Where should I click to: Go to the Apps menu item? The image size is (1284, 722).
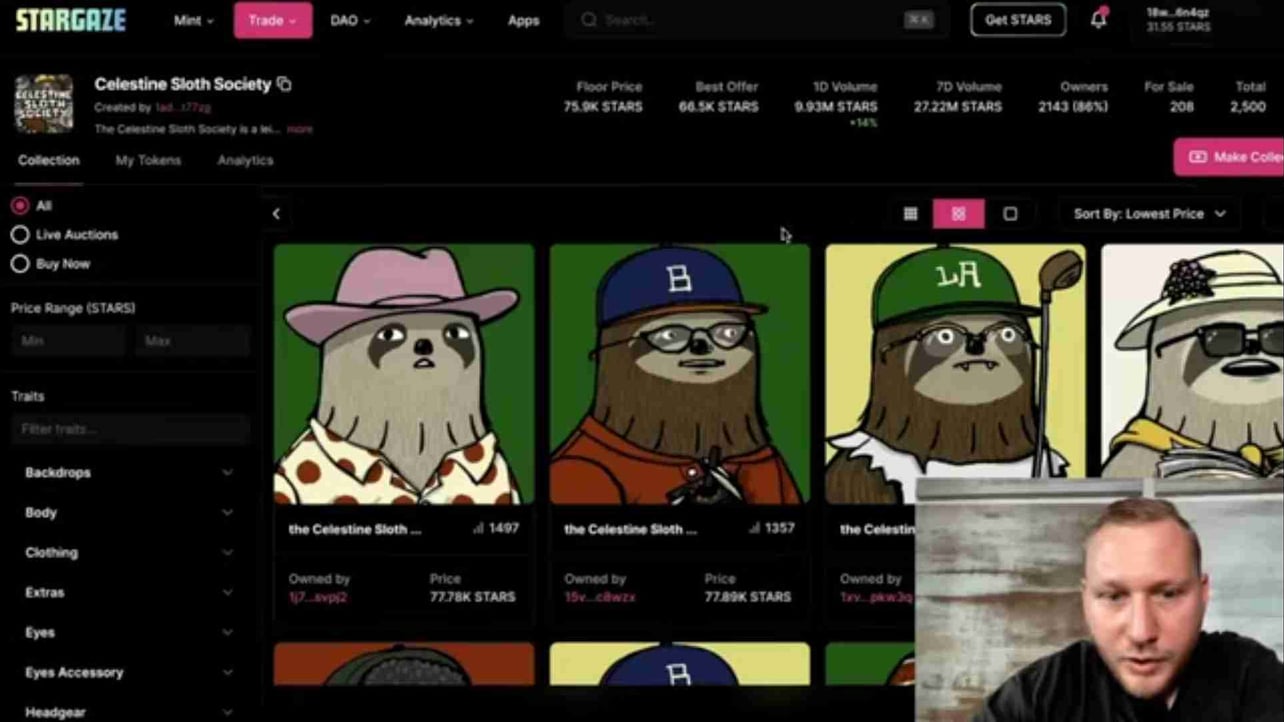click(523, 20)
